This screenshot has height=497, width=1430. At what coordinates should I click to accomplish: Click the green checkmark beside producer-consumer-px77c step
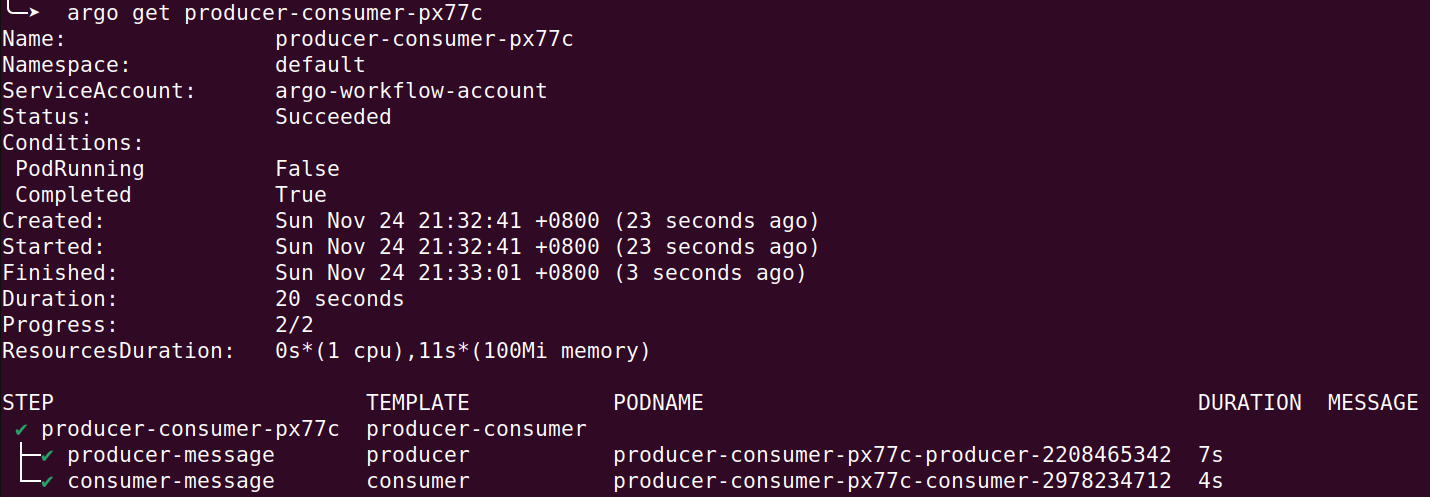(22, 430)
